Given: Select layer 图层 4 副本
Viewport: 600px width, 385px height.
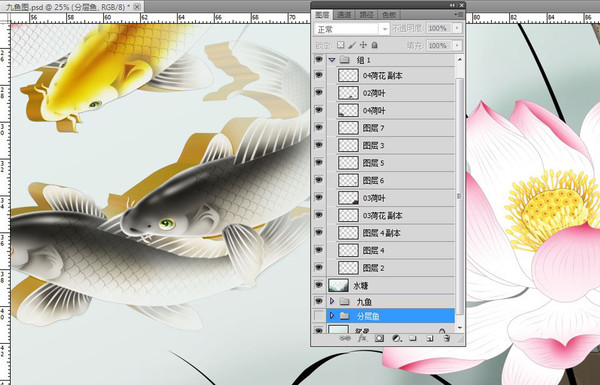Looking at the screenshot, I should click(x=391, y=233).
